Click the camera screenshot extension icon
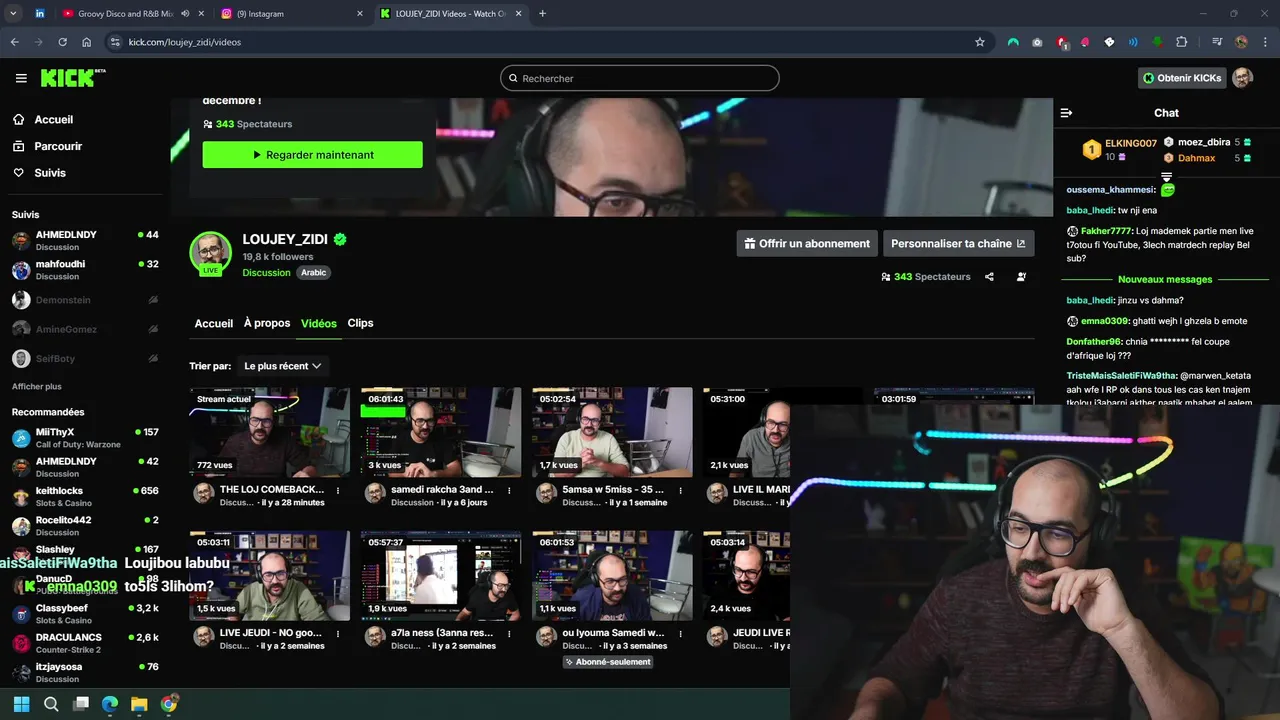Viewport: 1280px width, 720px height. [x=1037, y=42]
